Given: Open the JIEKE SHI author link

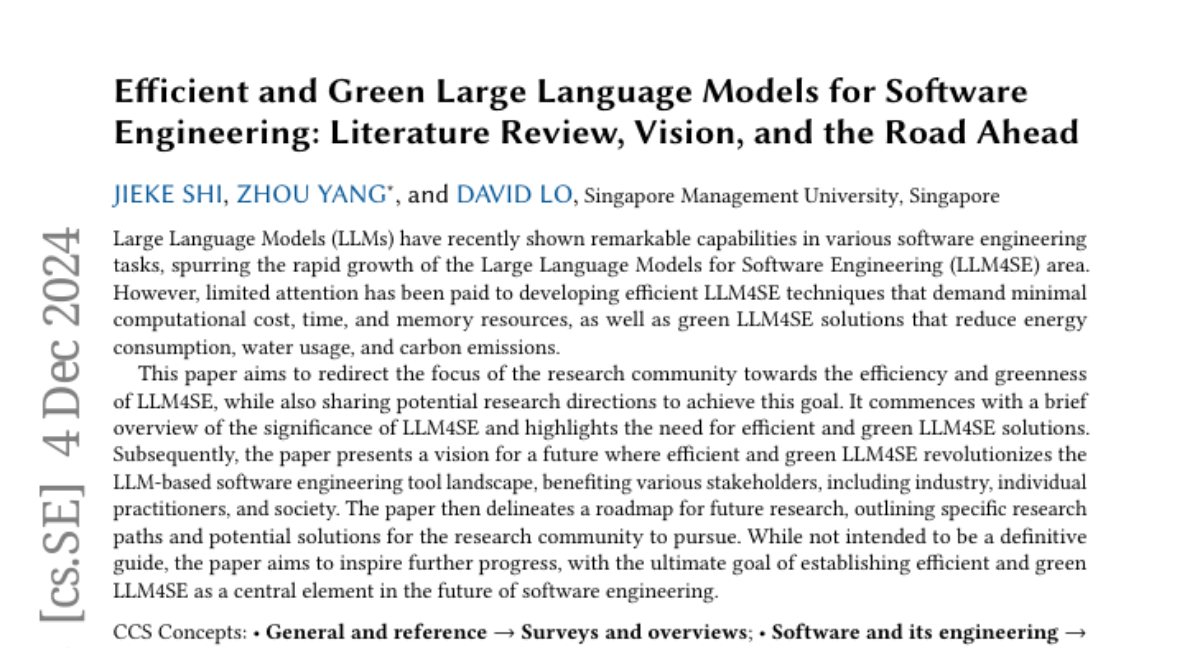Looking at the screenshot, I should pos(168,194).
